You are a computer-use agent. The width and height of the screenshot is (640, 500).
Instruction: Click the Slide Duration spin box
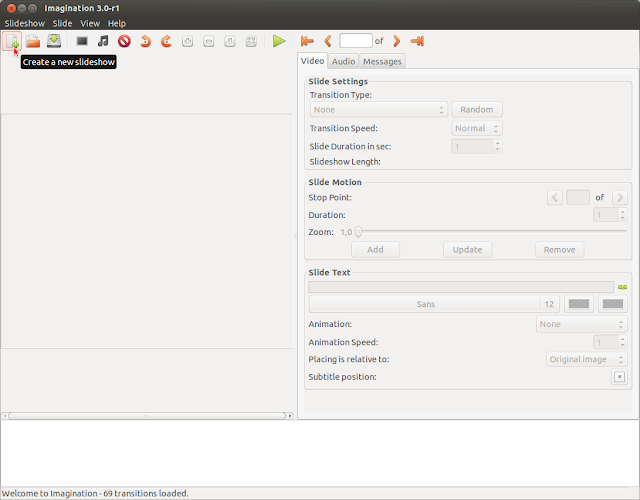[476, 146]
